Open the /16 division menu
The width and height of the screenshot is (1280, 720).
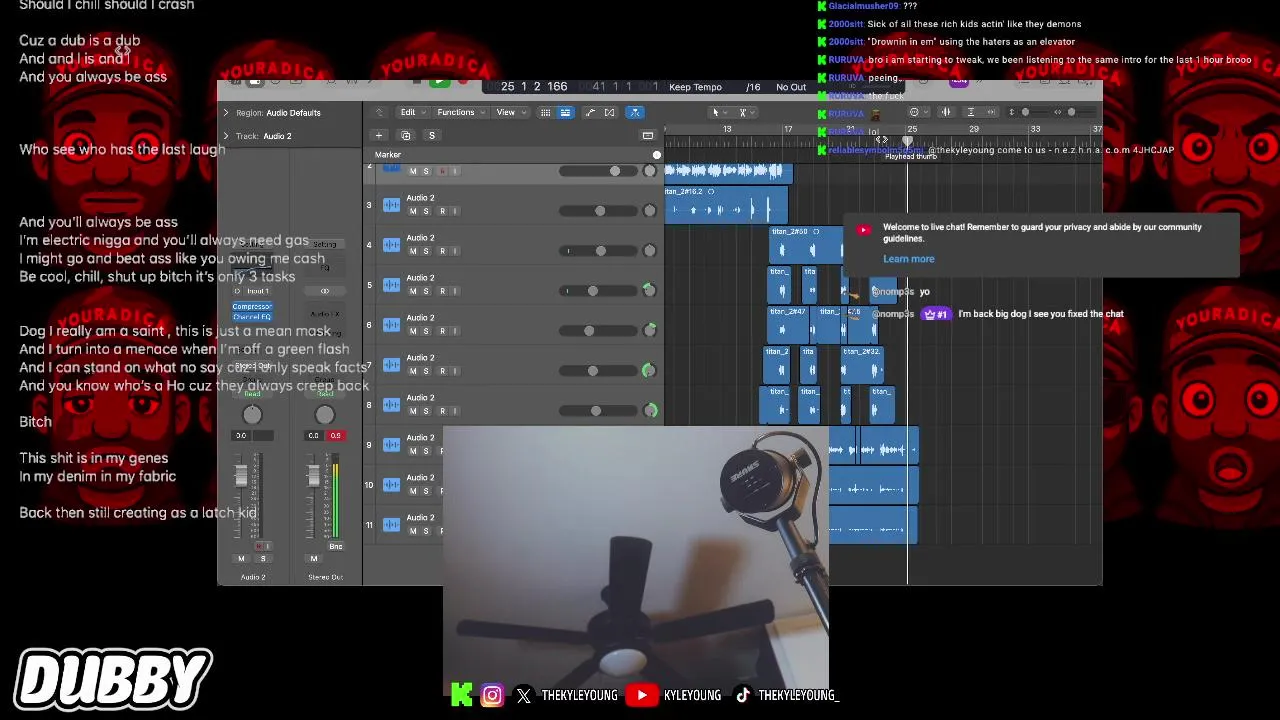[753, 87]
